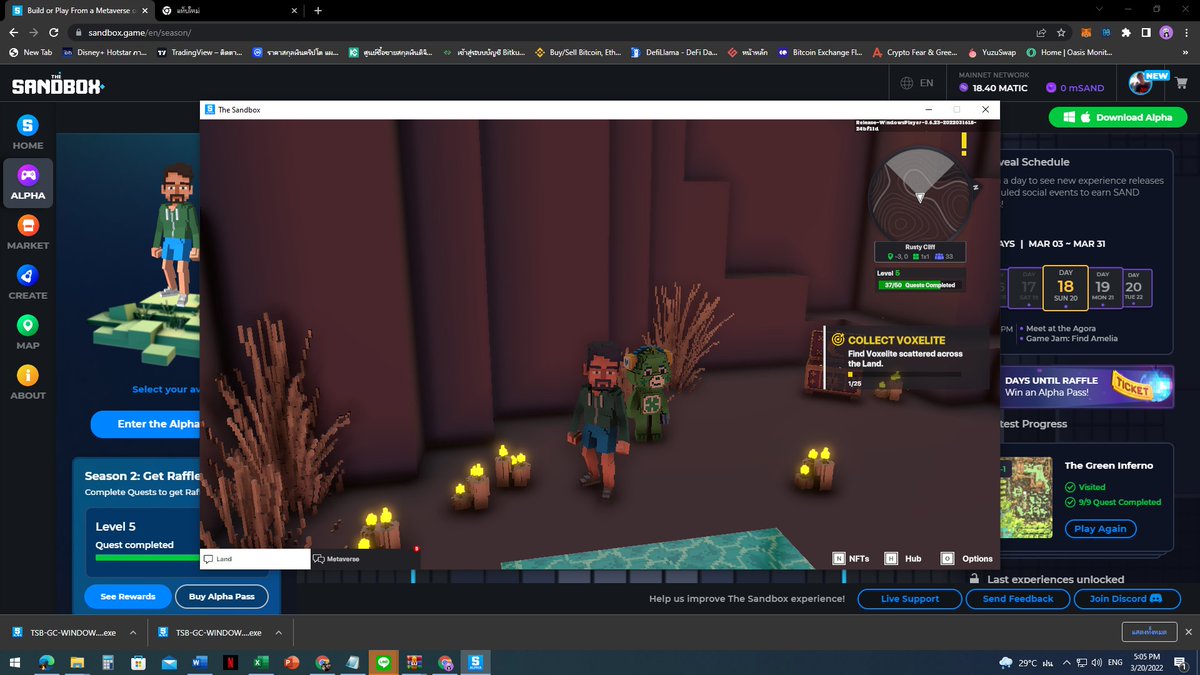This screenshot has height=675, width=1200.
Task: Click the language globe icon
Action: tap(906, 84)
